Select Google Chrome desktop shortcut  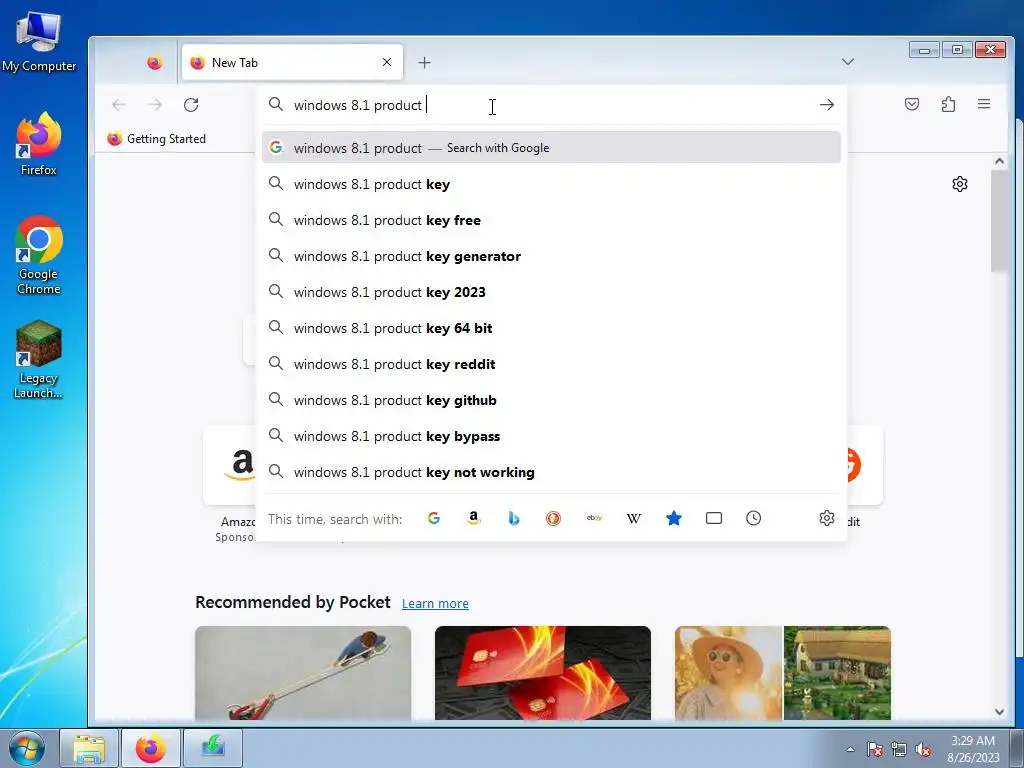[39, 255]
